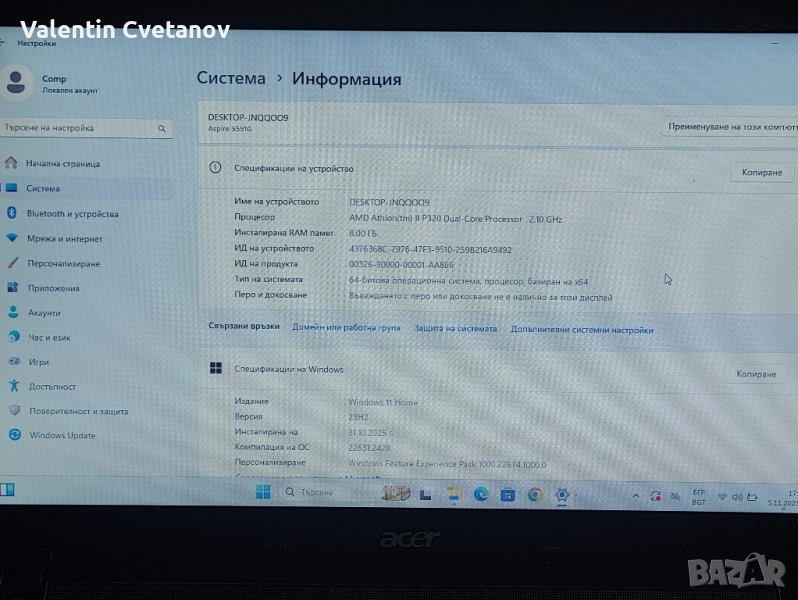Viewport: 798px width, 600px height.
Task: Open Microsoft Store from taskbar
Action: click(x=508, y=494)
